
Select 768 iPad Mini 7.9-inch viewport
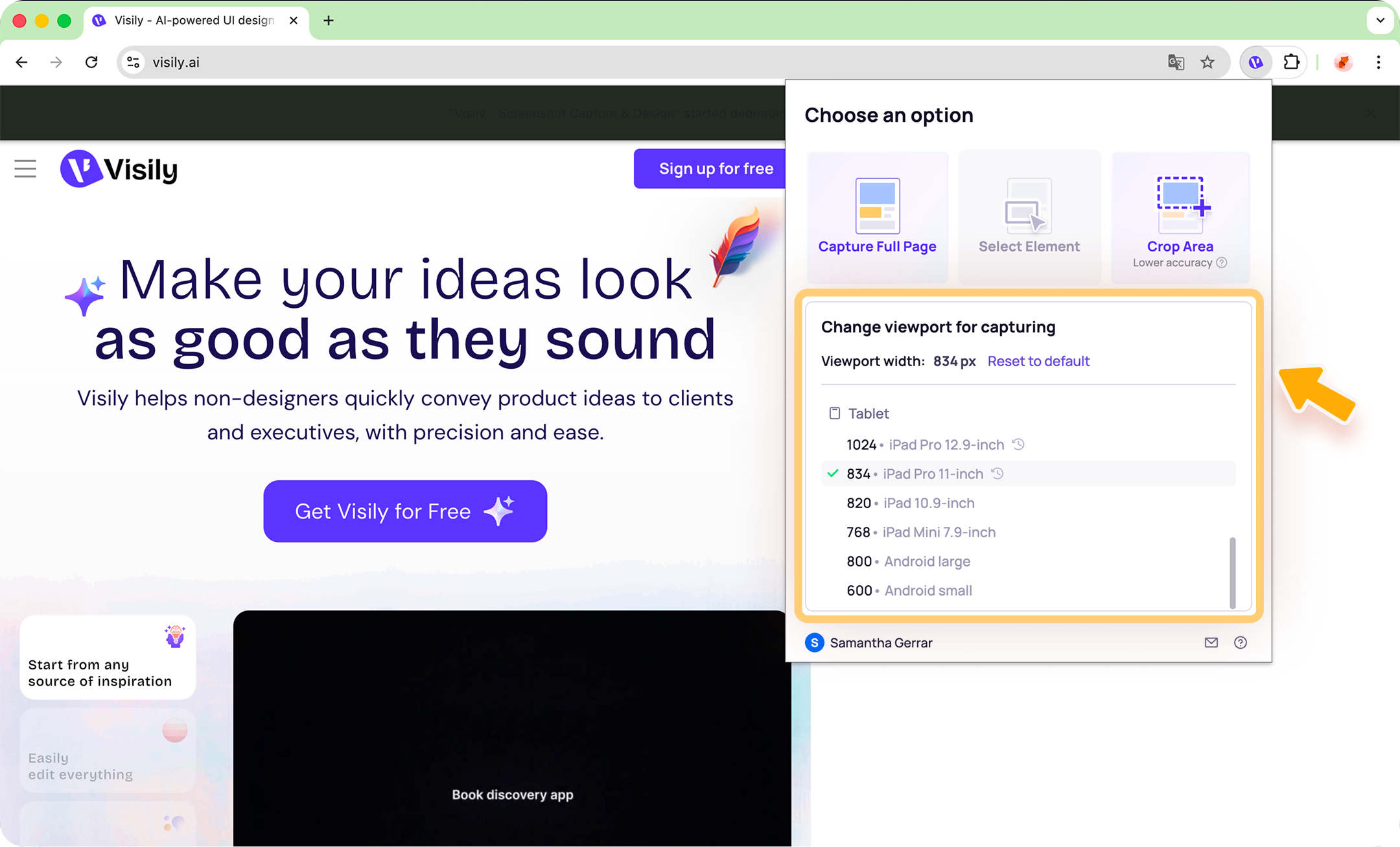pyautogui.click(x=1028, y=532)
